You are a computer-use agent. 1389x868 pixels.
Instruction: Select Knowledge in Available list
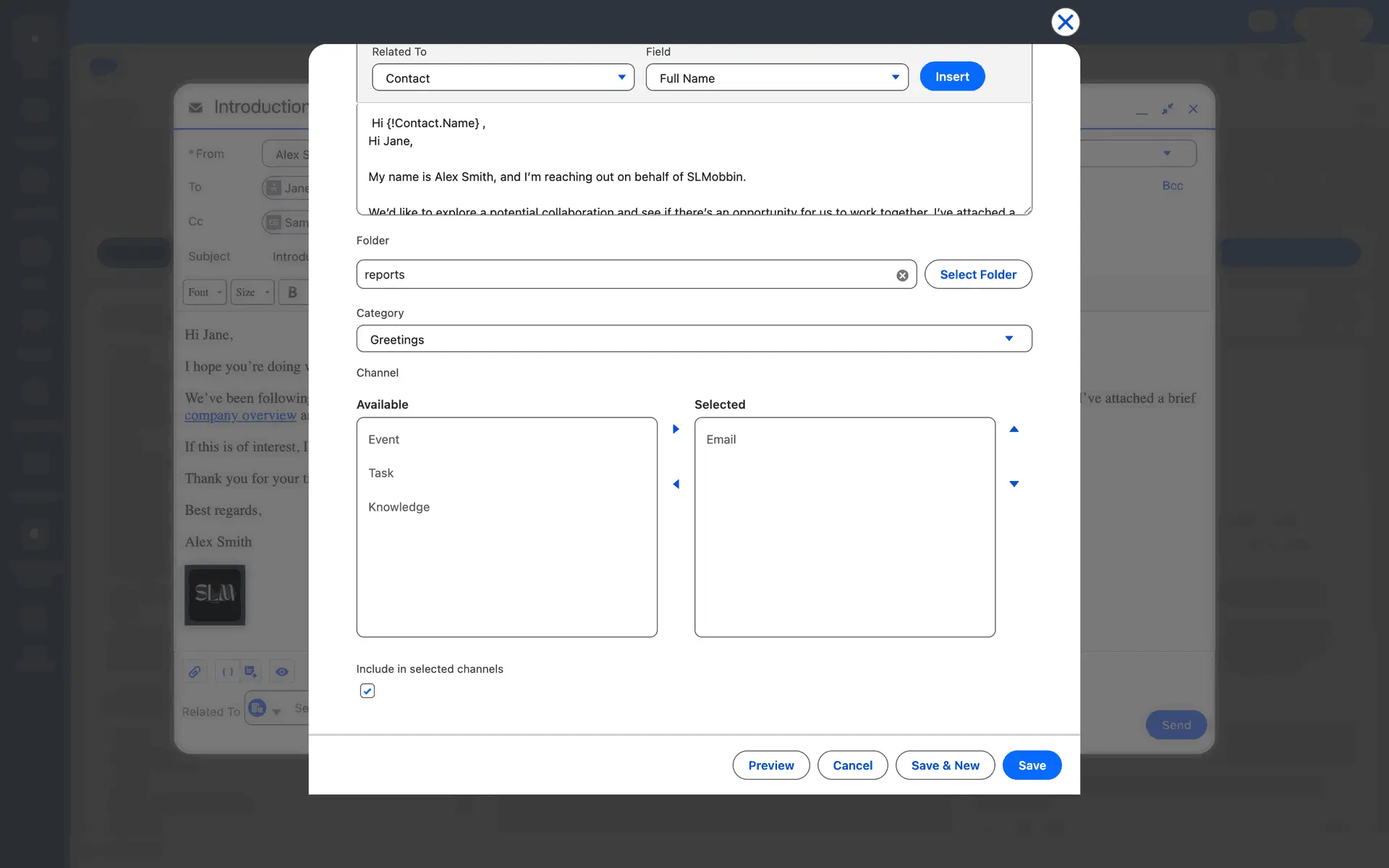(399, 507)
